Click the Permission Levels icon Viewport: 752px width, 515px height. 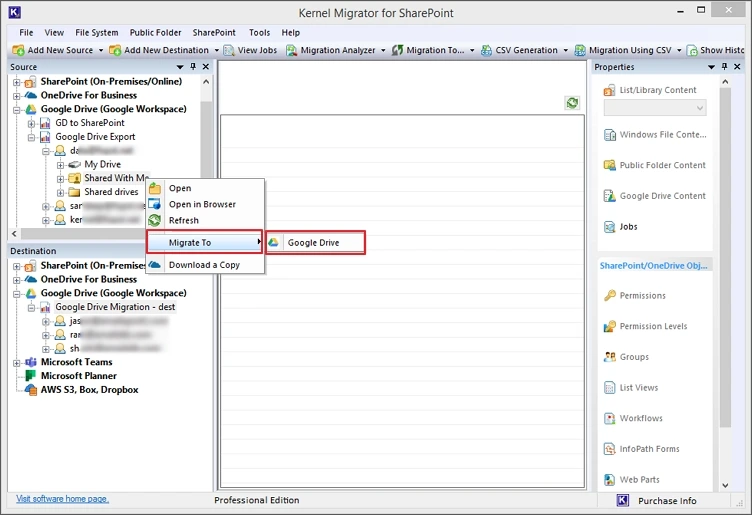[609, 327]
